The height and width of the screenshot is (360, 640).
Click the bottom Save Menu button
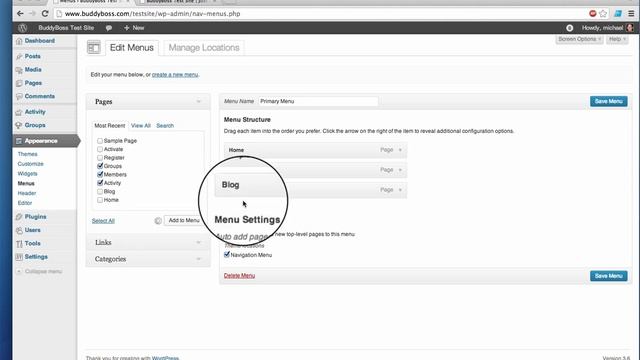[609, 276]
